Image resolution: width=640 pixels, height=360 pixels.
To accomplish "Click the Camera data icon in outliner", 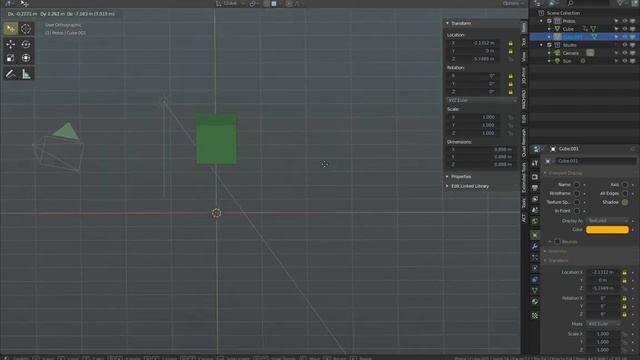I will click(x=590, y=53).
